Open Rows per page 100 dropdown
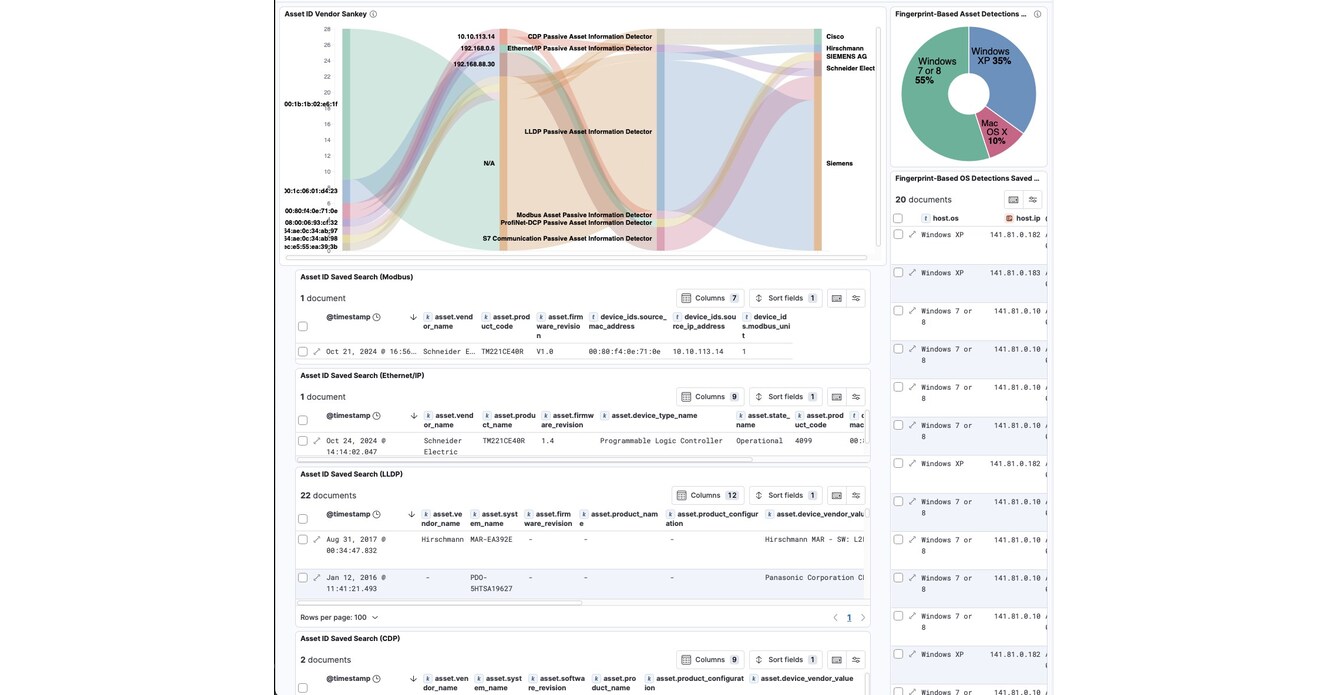Image resolution: width=1328 pixels, height=695 pixels. coord(339,618)
